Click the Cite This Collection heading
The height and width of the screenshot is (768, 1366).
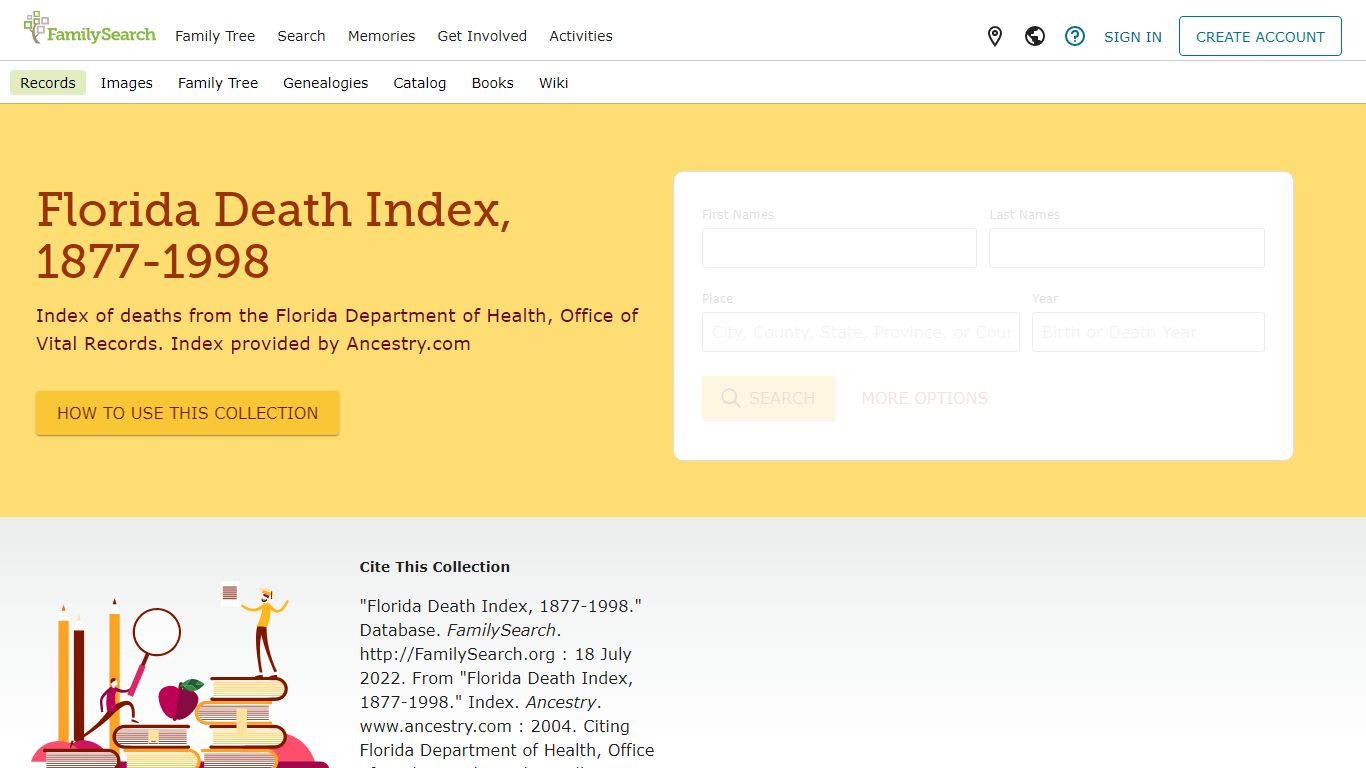click(x=435, y=567)
